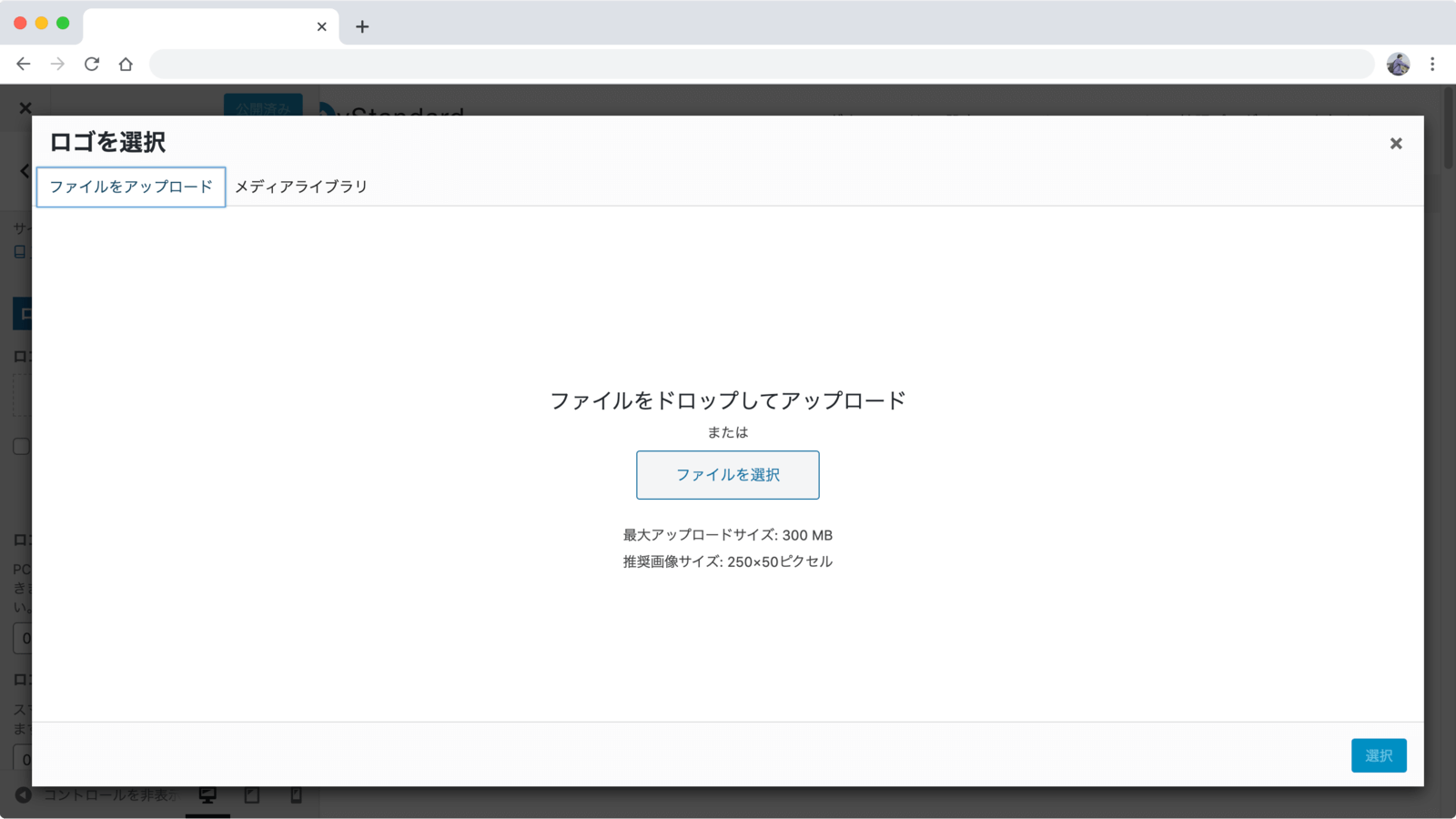Close the current browser tab
Screen dimensions: 1456x819
click(x=321, y=26)
